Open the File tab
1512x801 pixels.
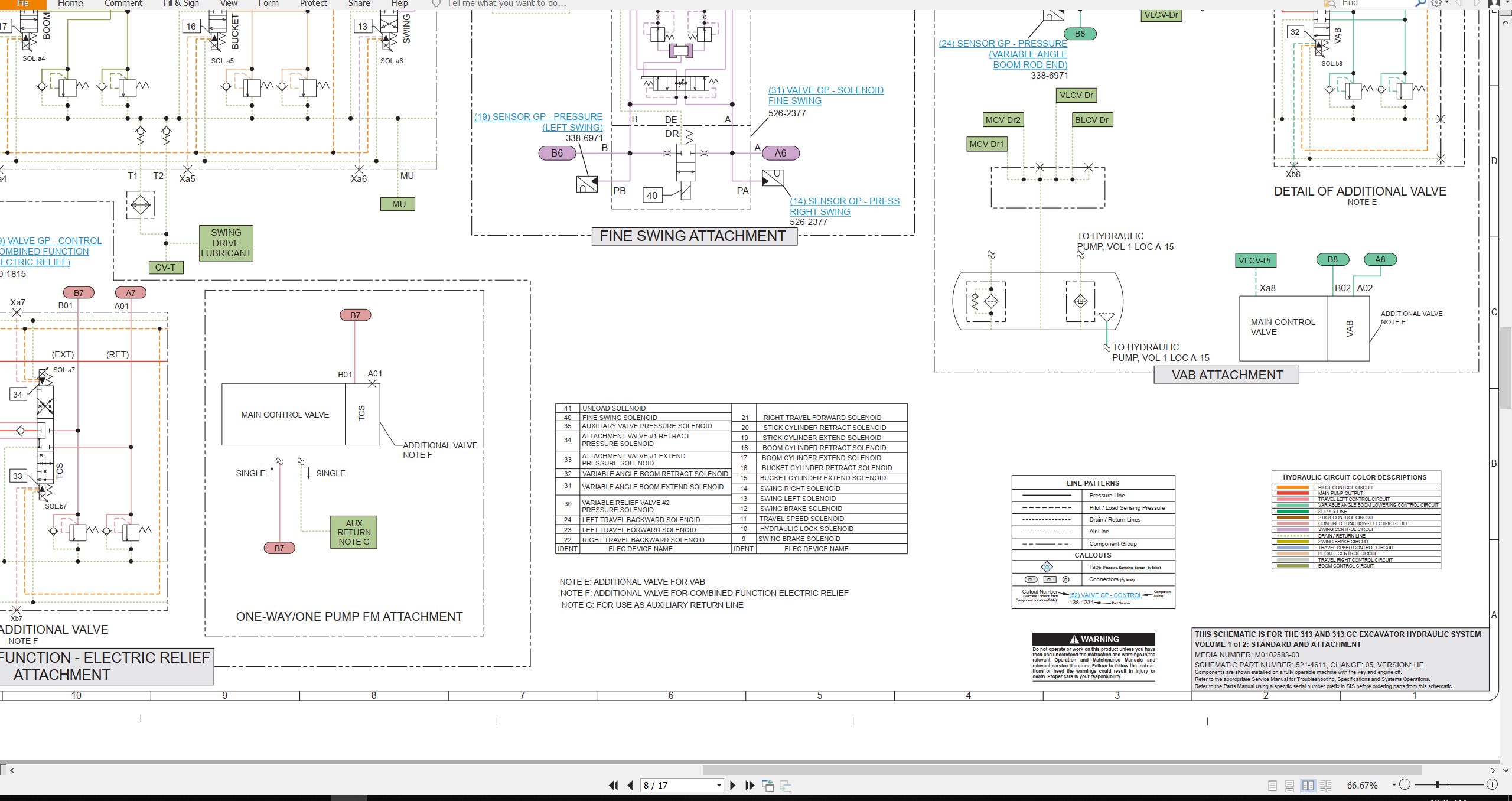pos(23,4)
